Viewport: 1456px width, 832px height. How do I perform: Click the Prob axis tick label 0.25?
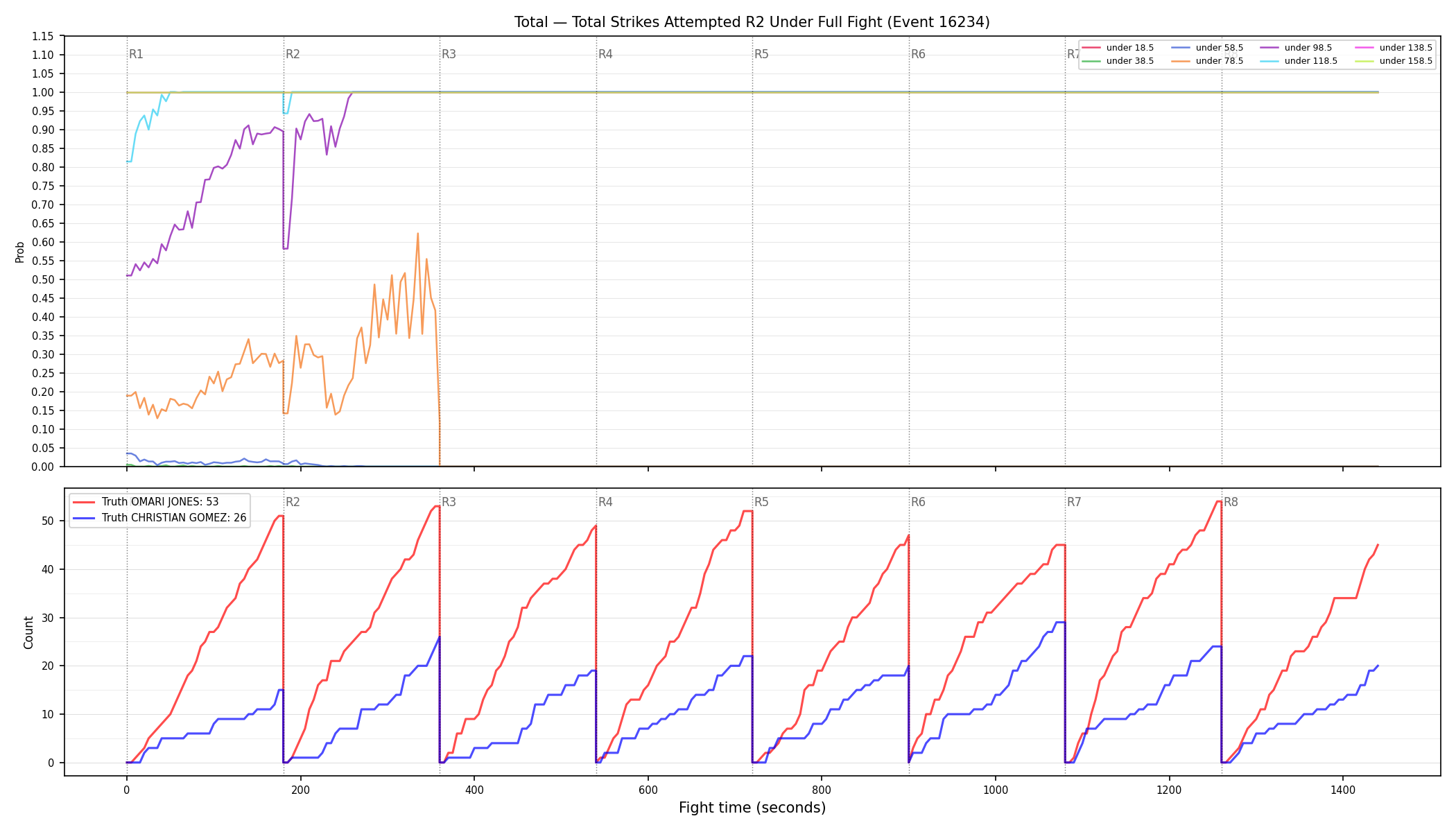(43, 373)
